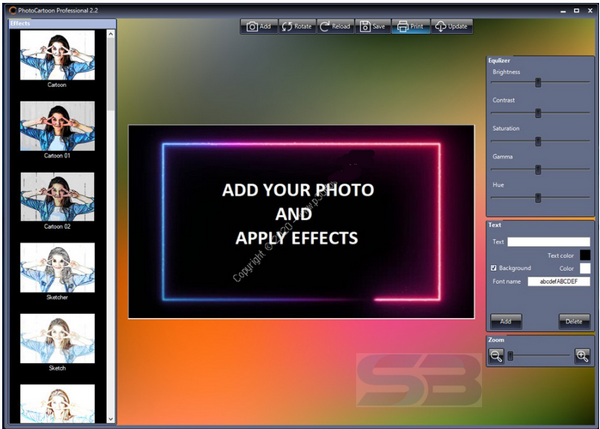Rotate the image with Rotate button

click(x=297, y=26)
